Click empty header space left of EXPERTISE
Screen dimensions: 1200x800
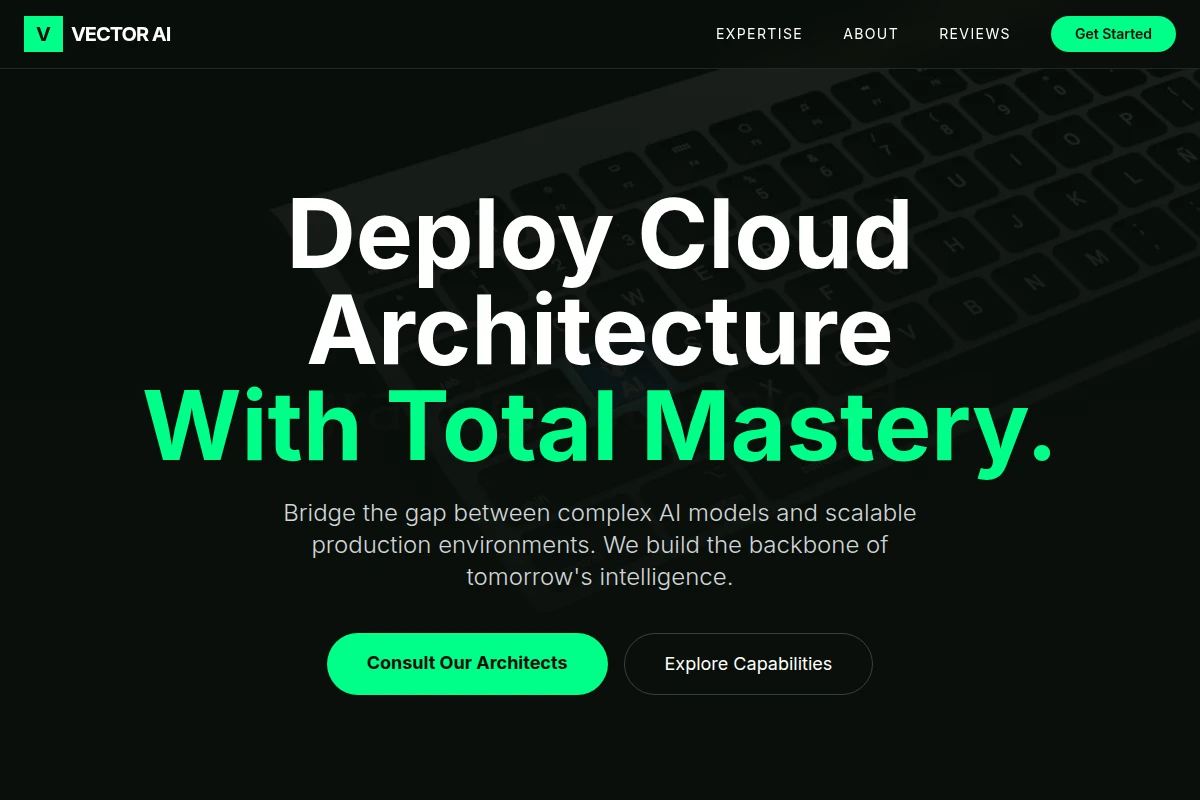coord(440,34)
